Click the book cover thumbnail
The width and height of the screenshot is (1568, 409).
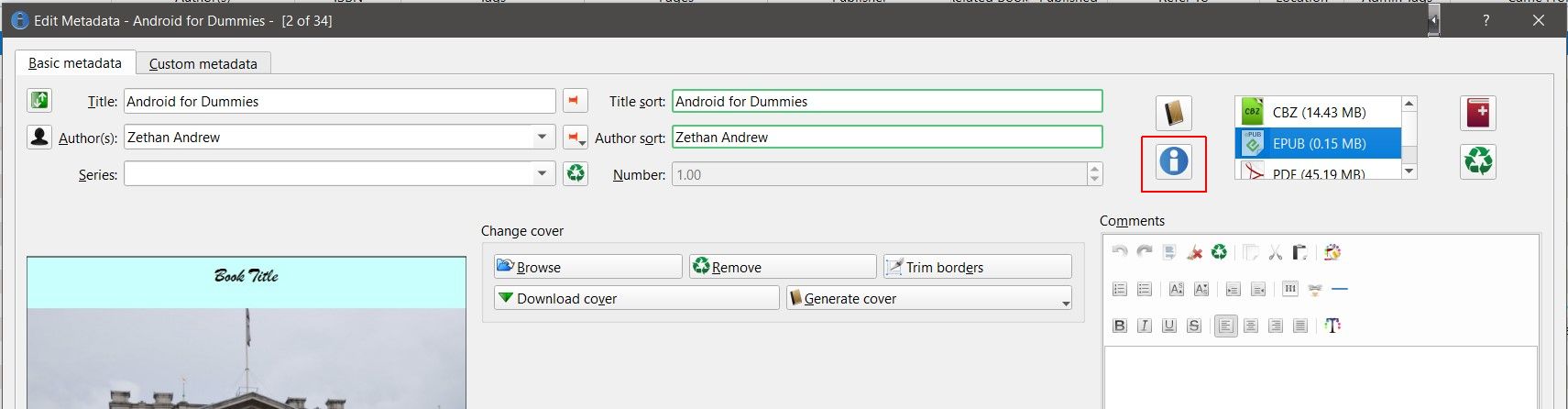point(247,333)
